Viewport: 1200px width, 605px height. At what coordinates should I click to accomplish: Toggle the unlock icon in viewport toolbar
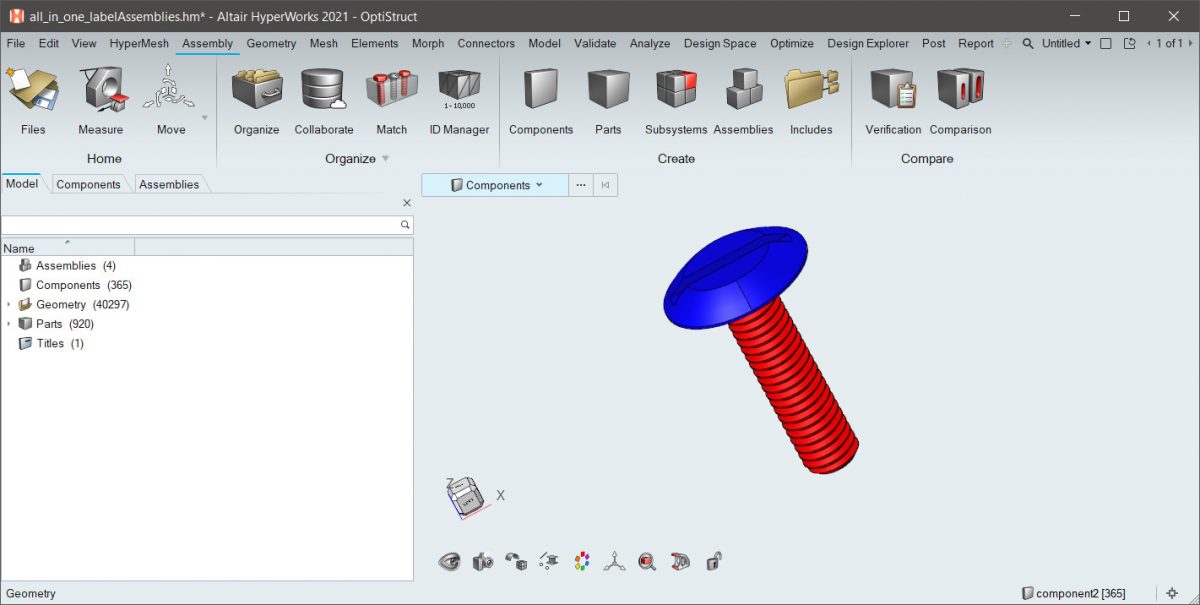point(713,561)
